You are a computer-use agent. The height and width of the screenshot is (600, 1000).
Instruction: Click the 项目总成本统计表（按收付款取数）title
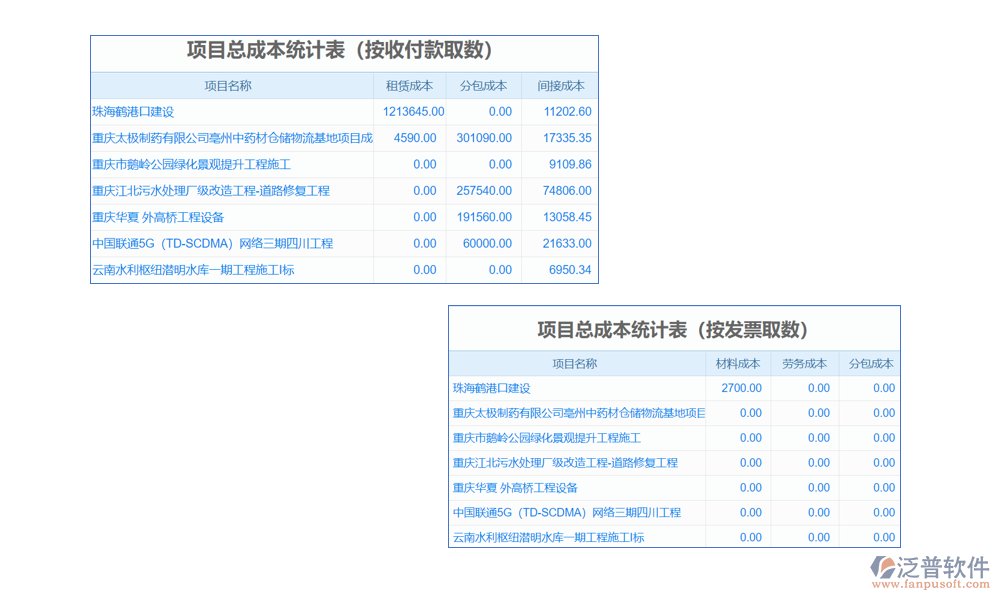tap(343, 51)
